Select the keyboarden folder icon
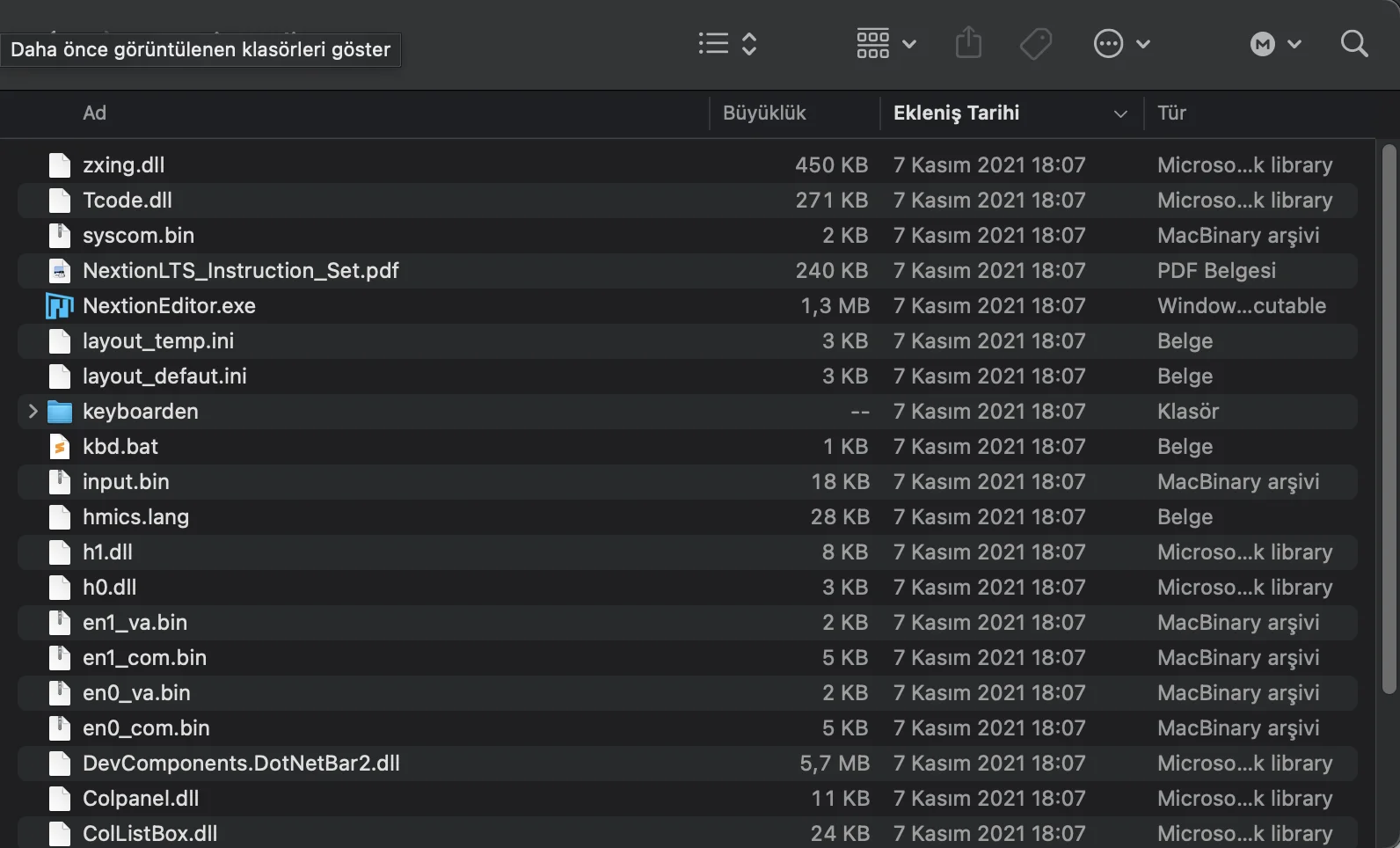This screenshot has height=848, width=1400. pyautogui.click(x=59, y=411)
